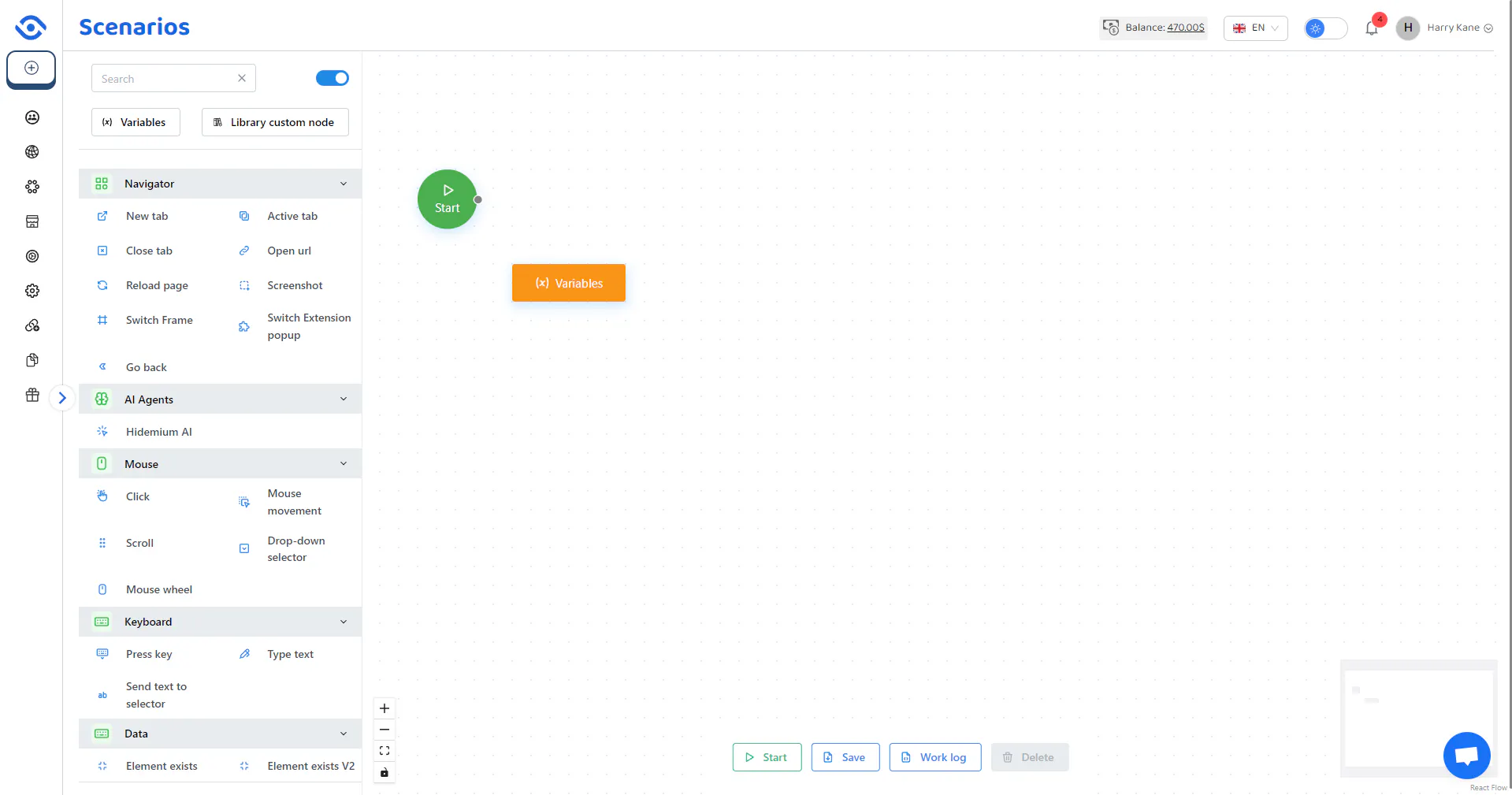Image resolution: width=1512 pixels, height=795 pixels.
Task: Click the React Flow attribution link
Action: click(x=1488, y=788)
